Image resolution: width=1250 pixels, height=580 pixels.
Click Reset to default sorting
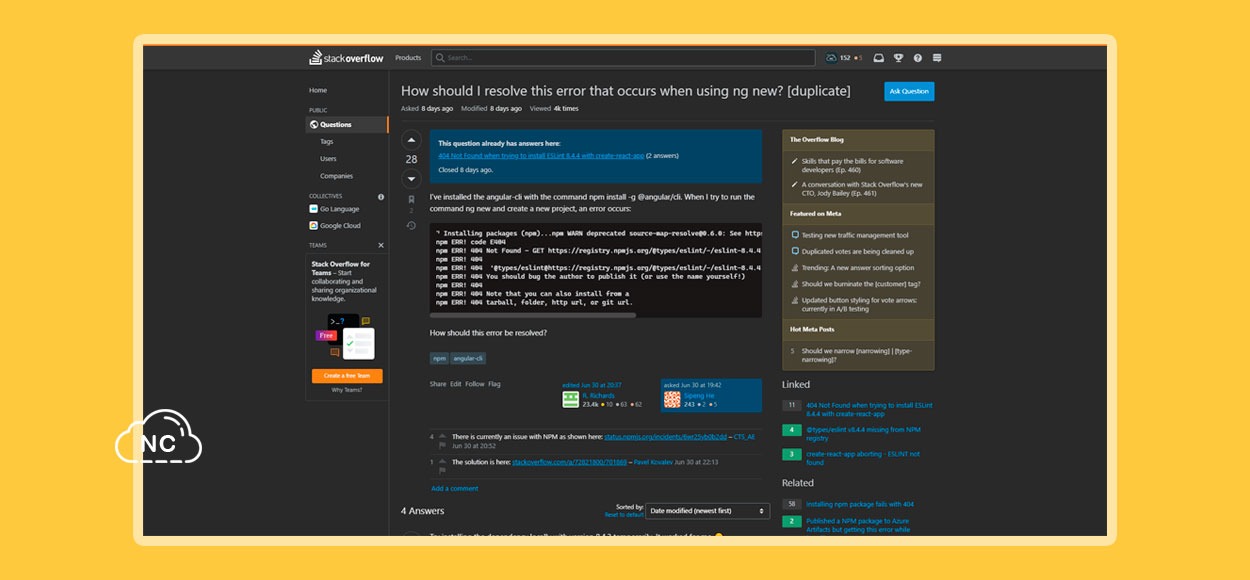[x=624, y=514]
